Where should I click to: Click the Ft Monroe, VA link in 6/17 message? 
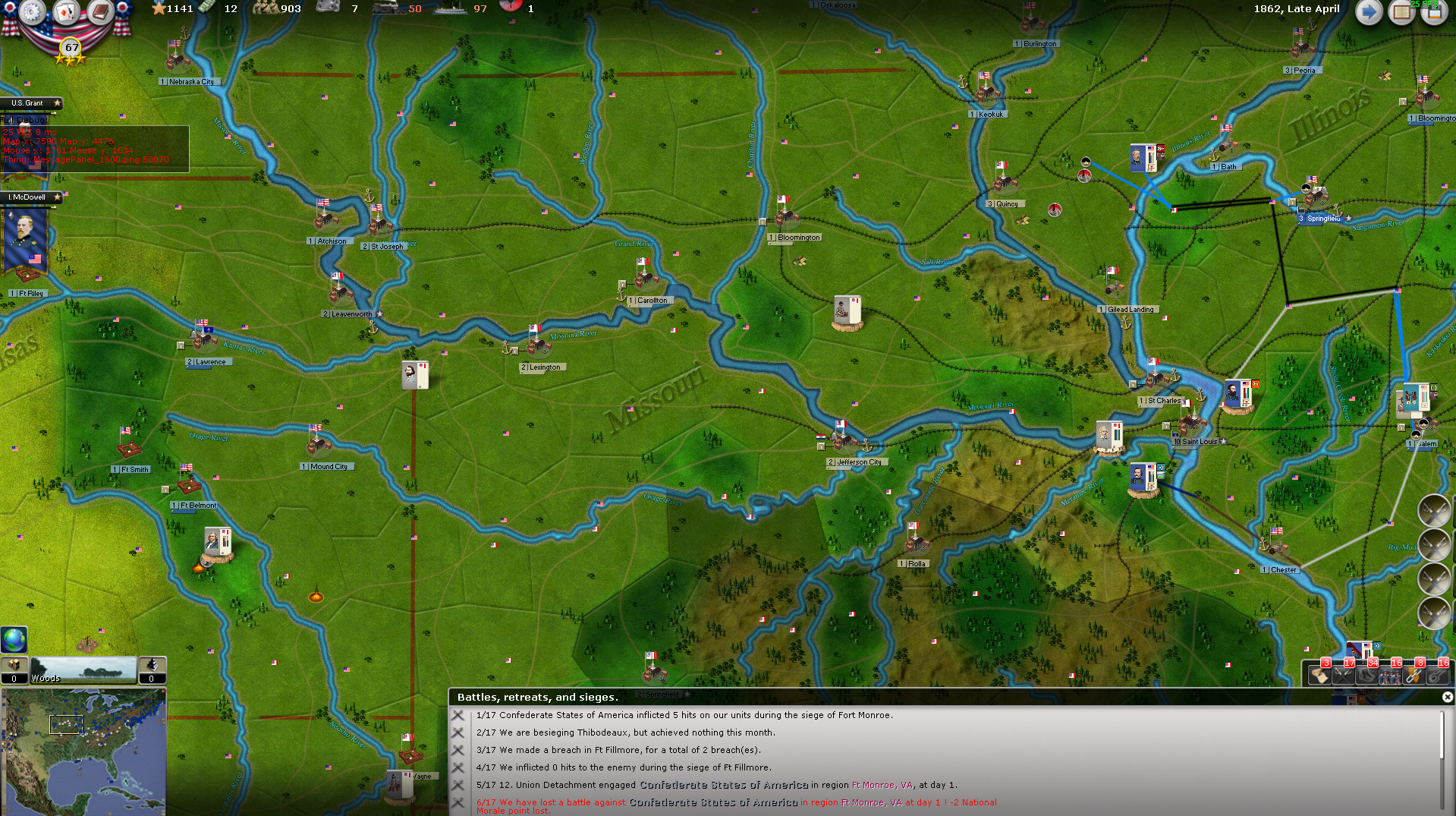coord(872,802)
